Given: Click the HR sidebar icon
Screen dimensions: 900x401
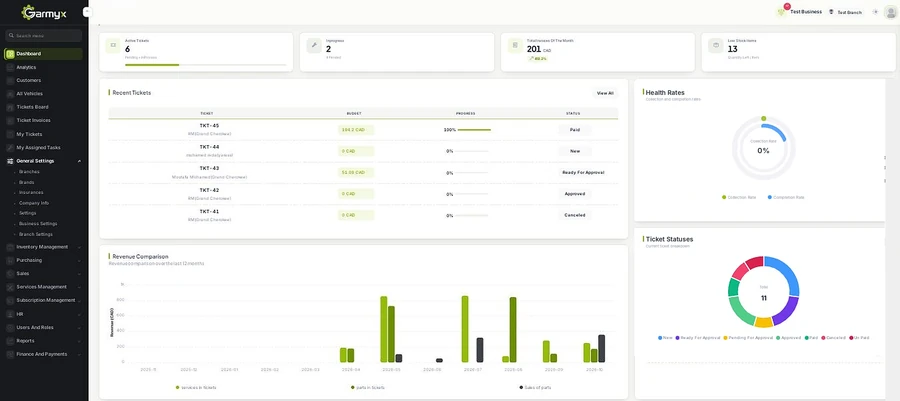Looking at the screenshot, I should (10, 314).
